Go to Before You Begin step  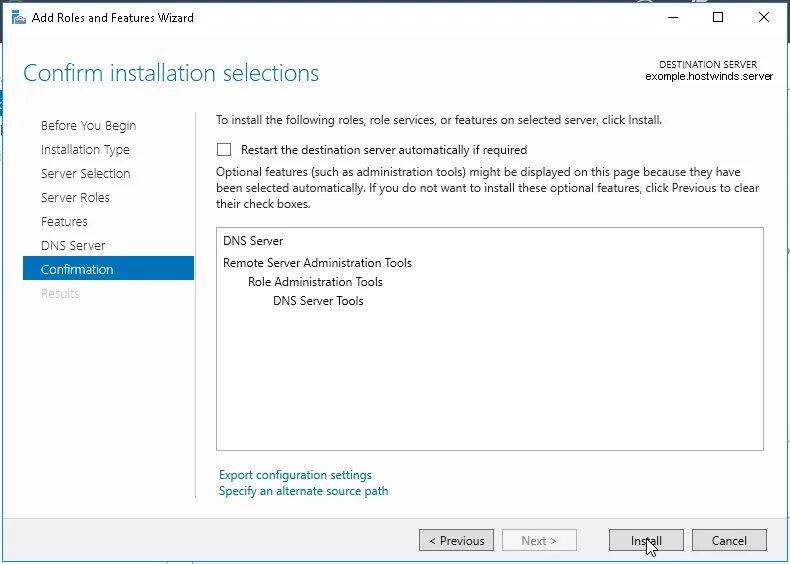(x=89, y=126)
